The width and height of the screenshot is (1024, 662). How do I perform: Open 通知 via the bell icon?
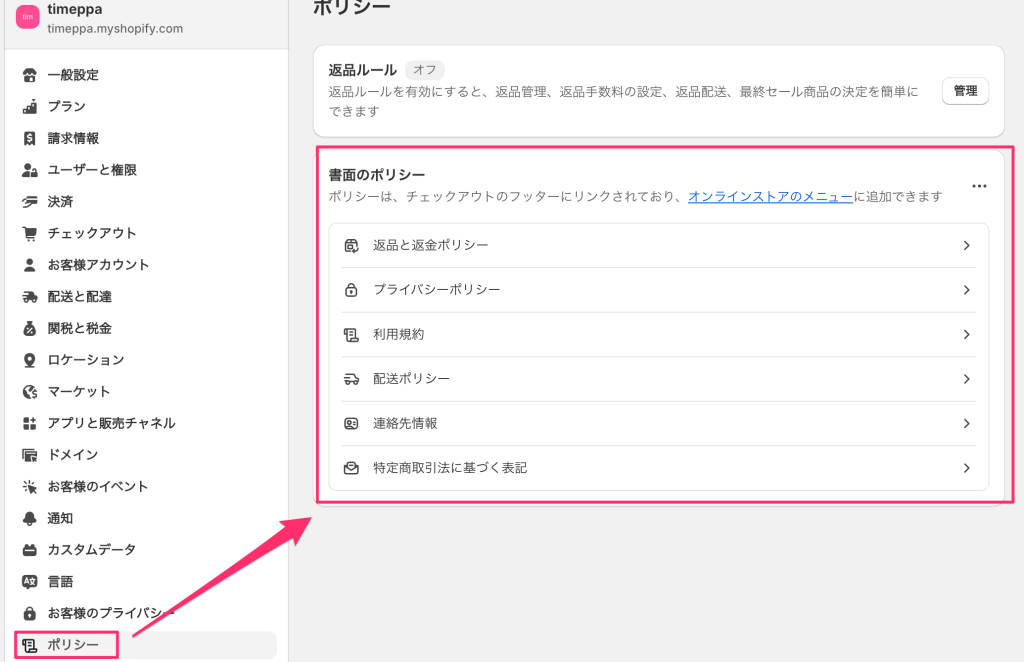(x=30, y=518)
